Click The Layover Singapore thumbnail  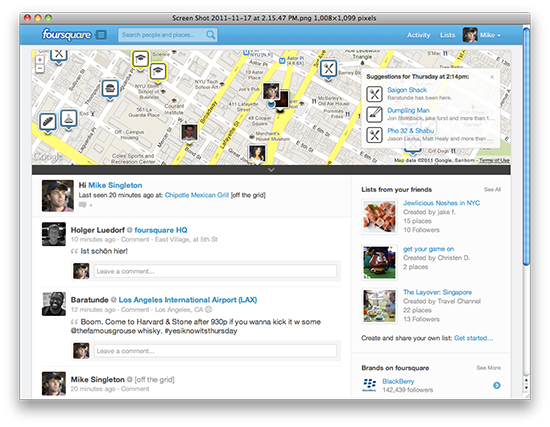380,306
